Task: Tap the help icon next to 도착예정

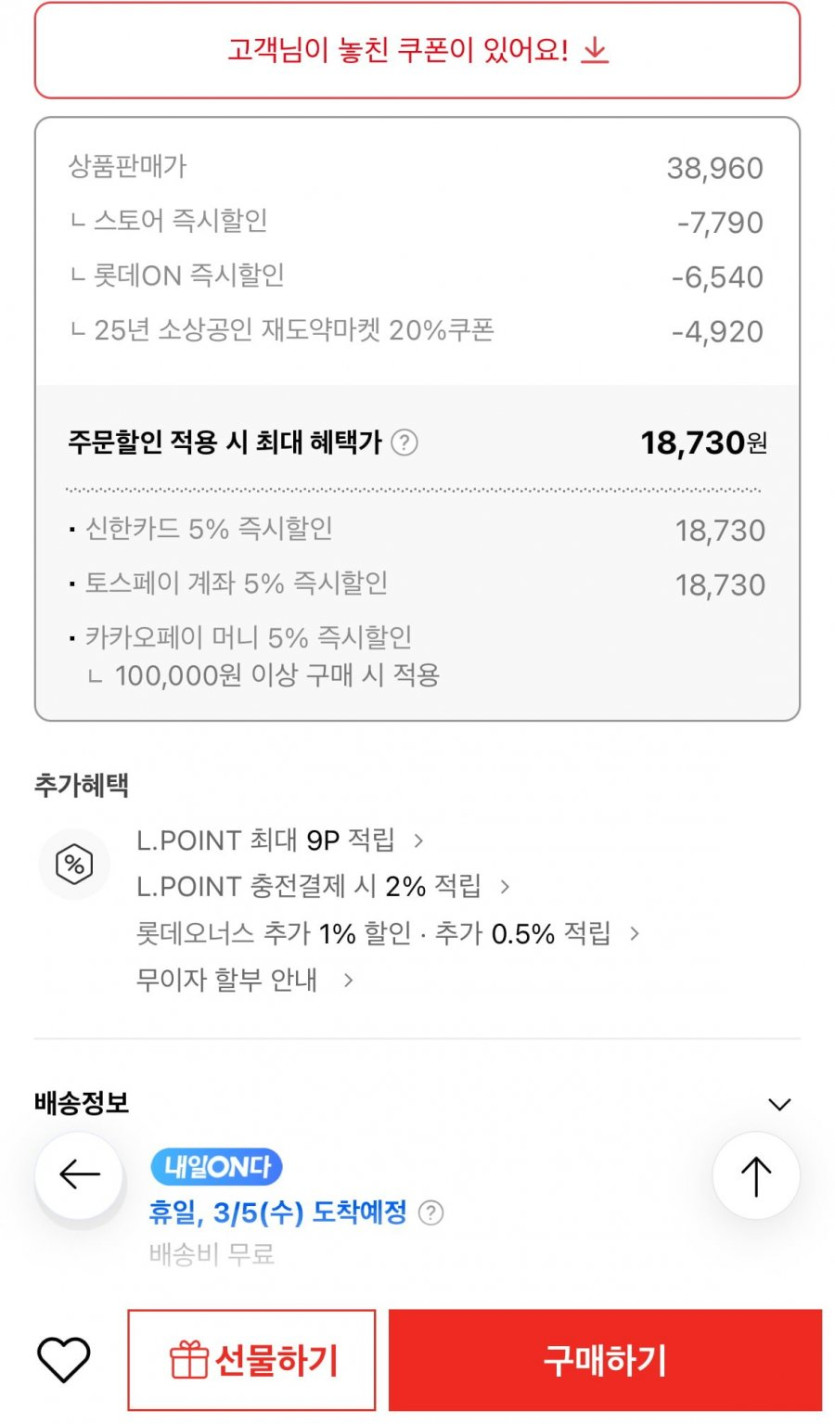Action: 430,1214
